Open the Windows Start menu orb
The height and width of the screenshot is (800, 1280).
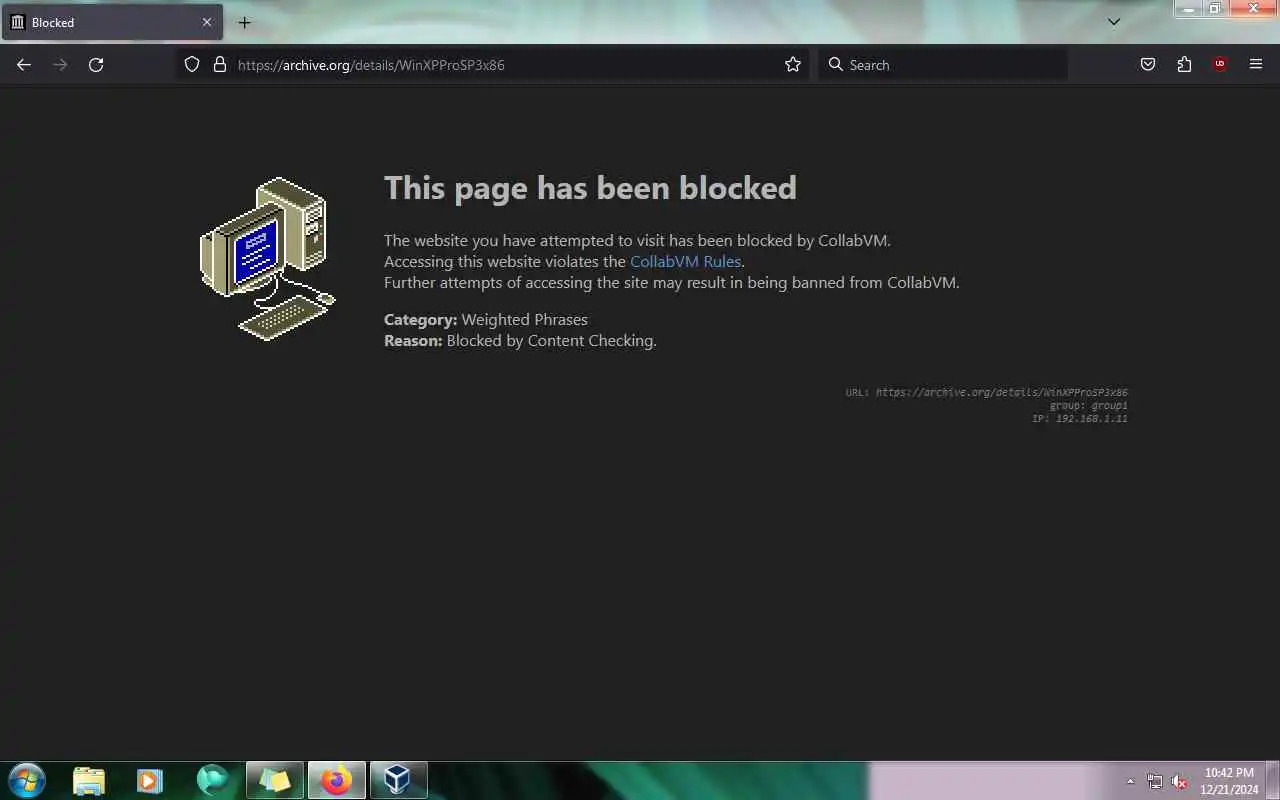pyautogui.click(x=26, y=780)
